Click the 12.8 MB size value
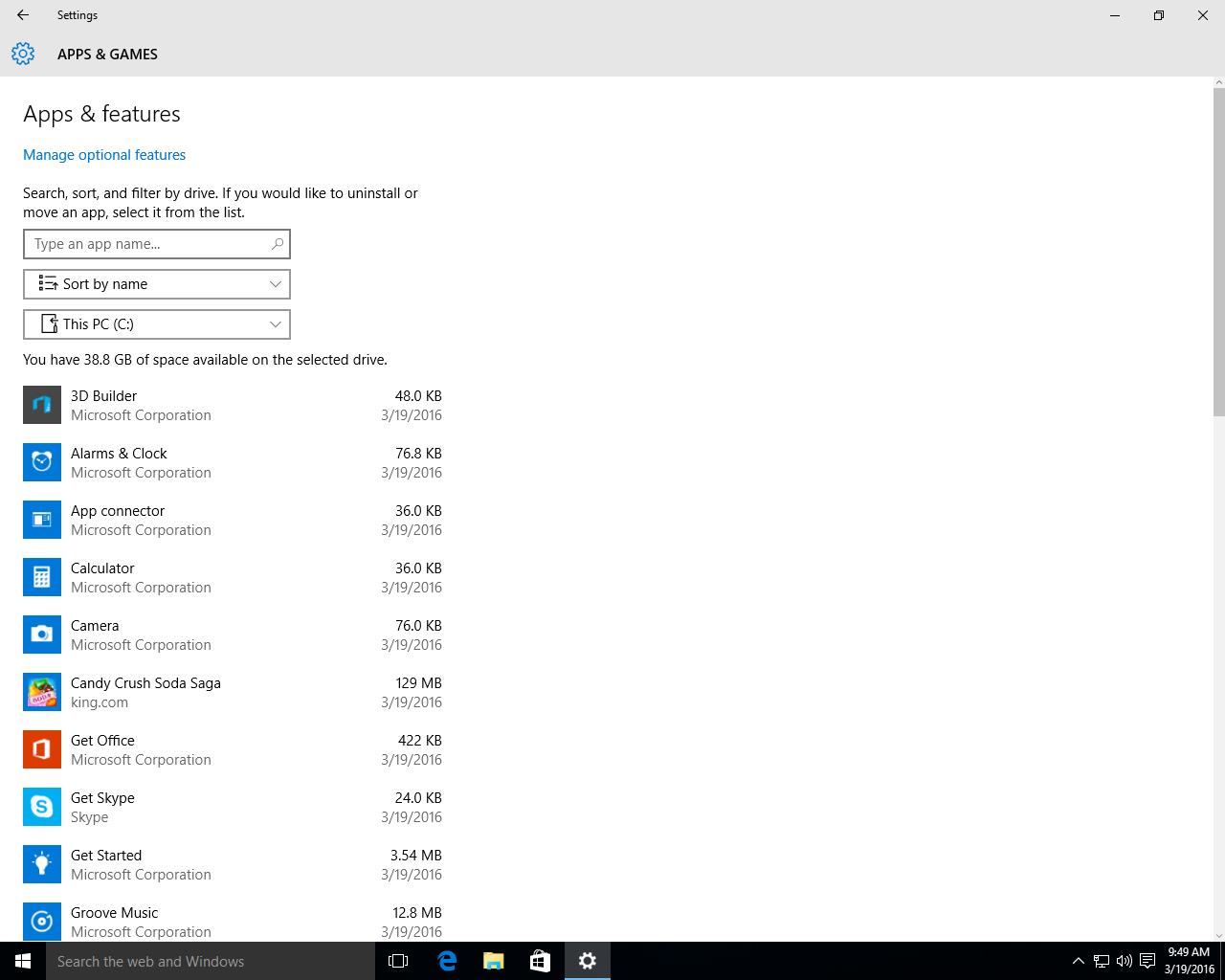This screenshot has width=1225, height=980. [x=417, y=912]
